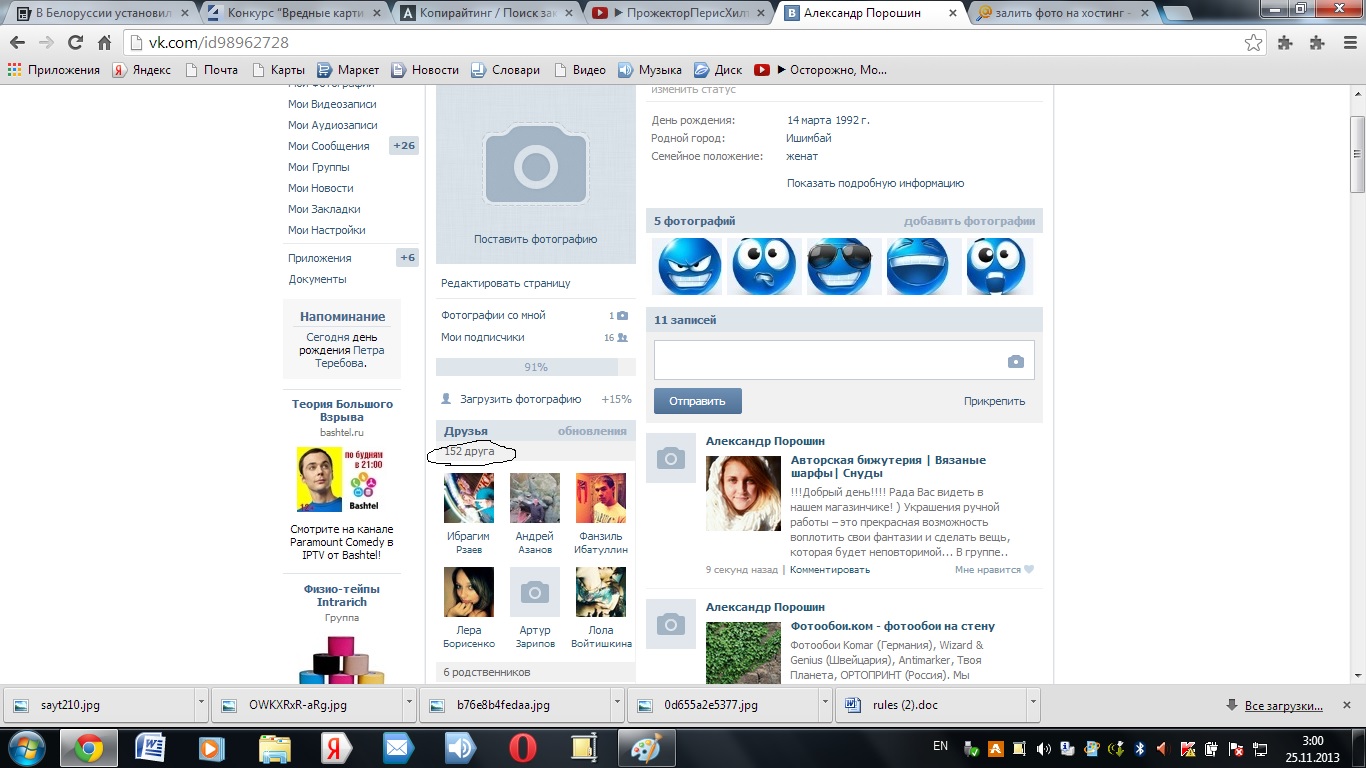Open Документы in left menu

click(x=317, y=279)
